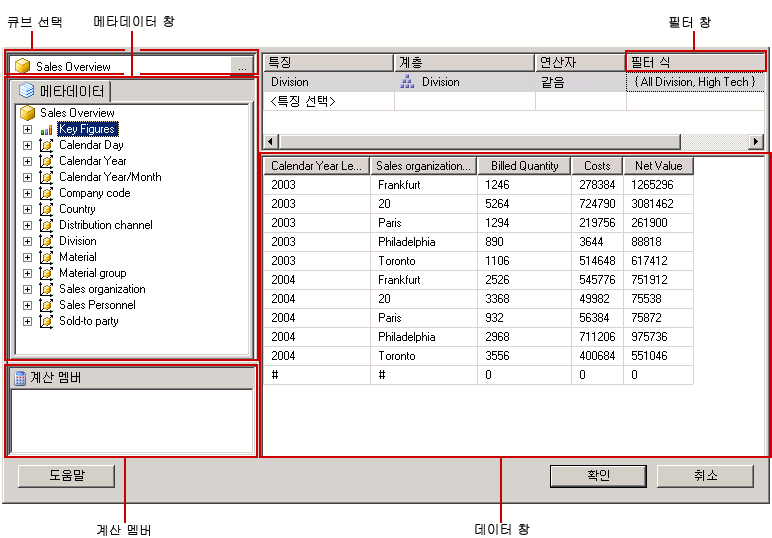Click the Sales Personnel dimension icon

tap(46, 305)
